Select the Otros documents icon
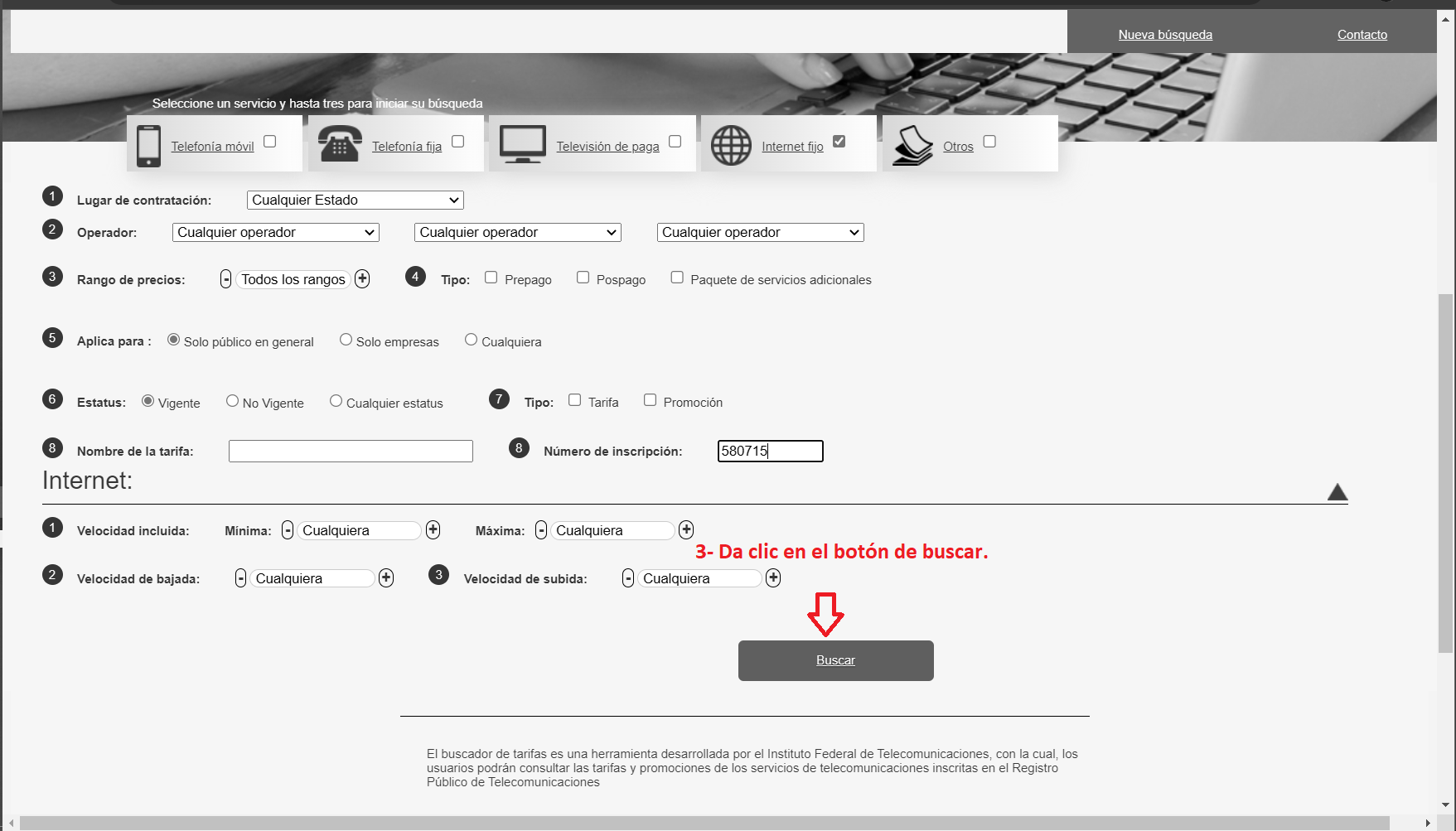1456x831 pixels. coord(912,143)
